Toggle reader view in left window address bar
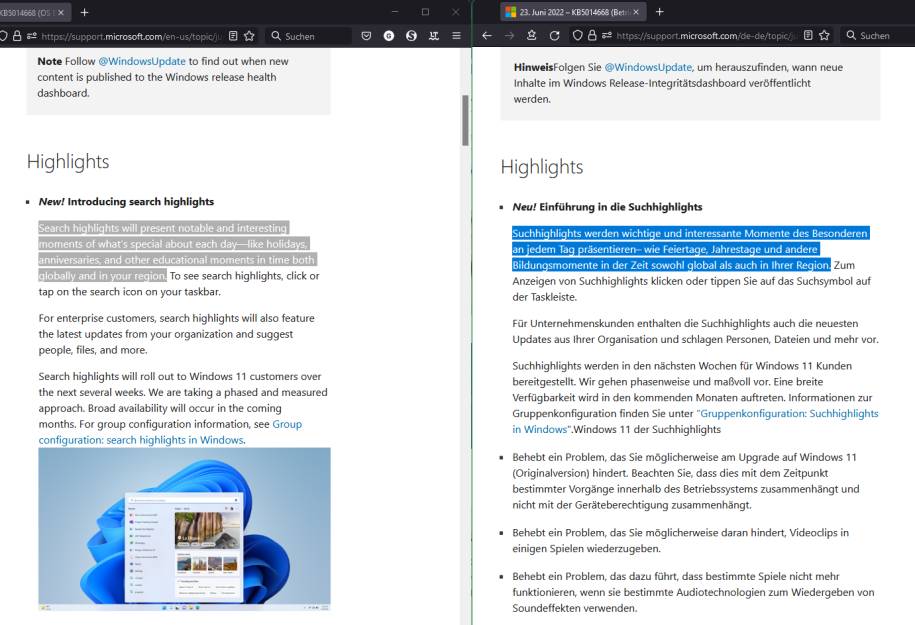 (x=233, y=36)
